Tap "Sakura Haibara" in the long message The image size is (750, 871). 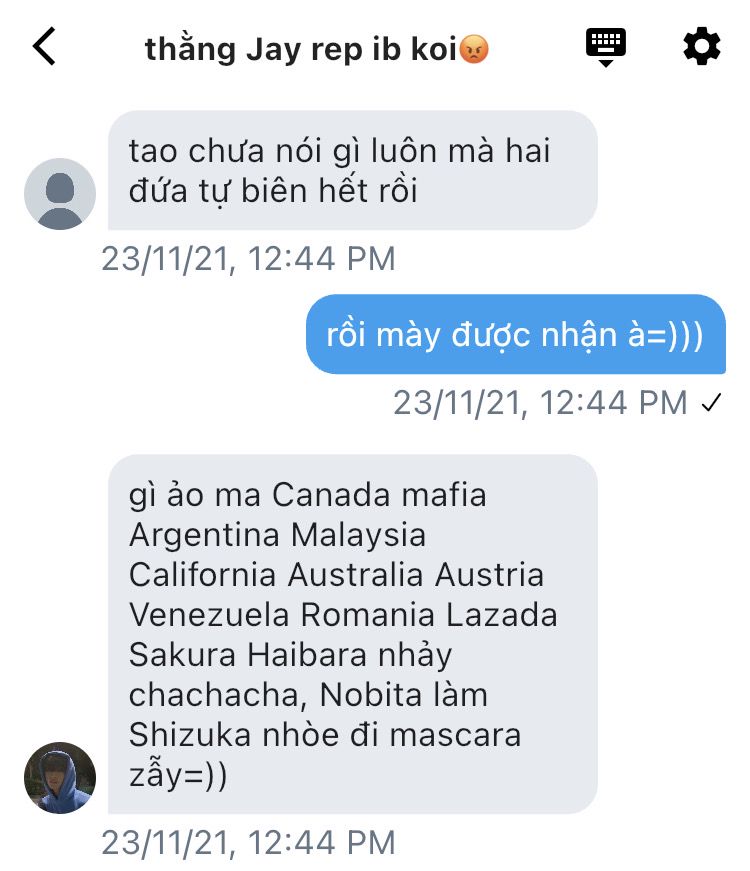248,655
